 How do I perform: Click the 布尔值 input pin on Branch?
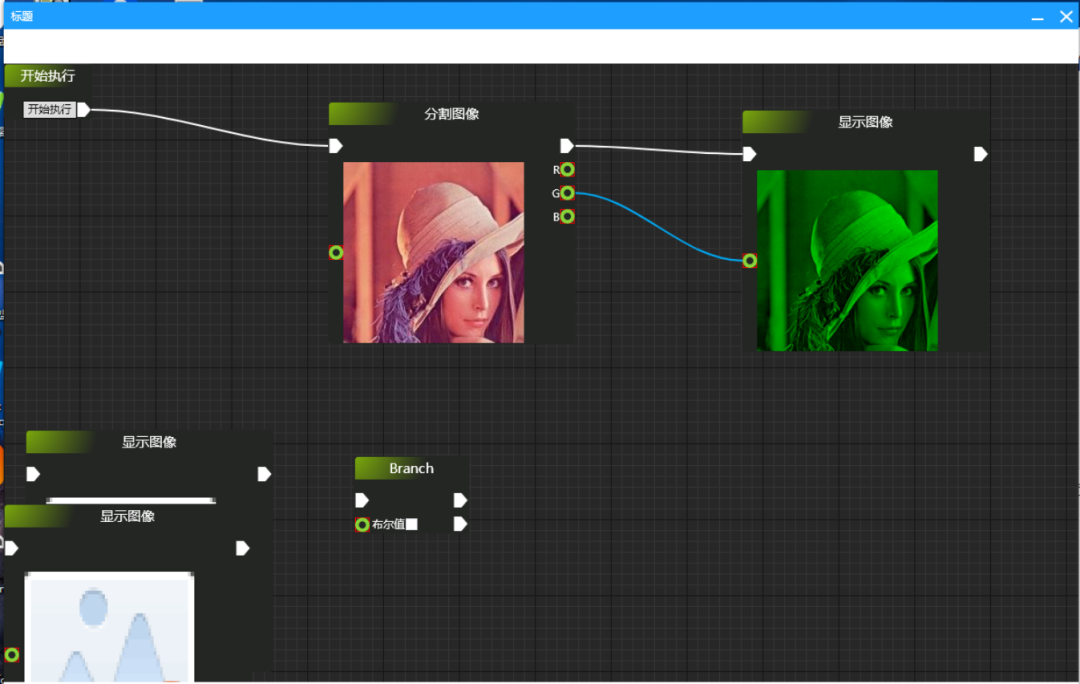(362, 524)
